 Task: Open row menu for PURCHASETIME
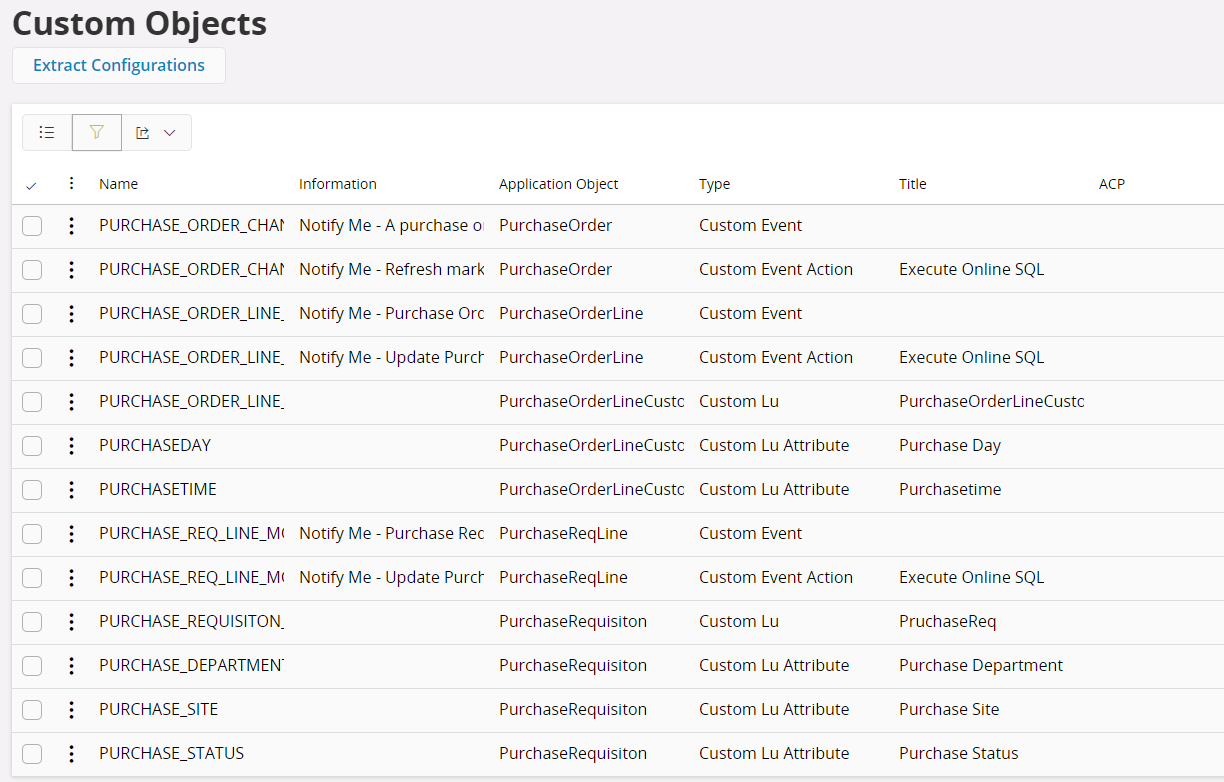click(x=71, y=490)
